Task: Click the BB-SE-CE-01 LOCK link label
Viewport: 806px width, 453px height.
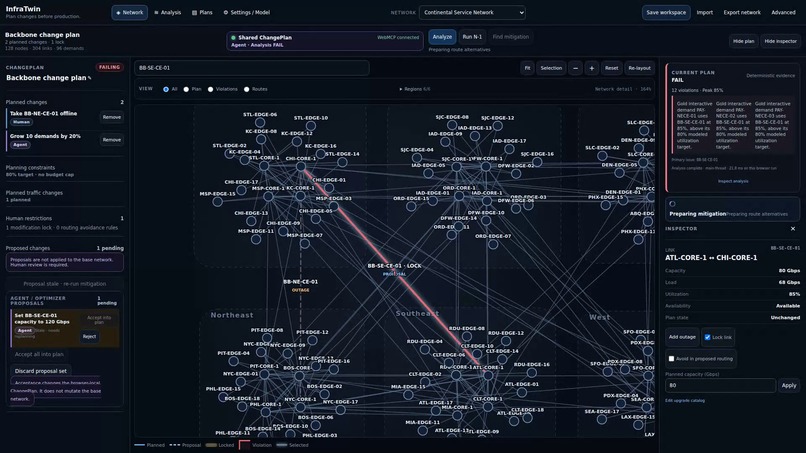Action: click(394, 266)
